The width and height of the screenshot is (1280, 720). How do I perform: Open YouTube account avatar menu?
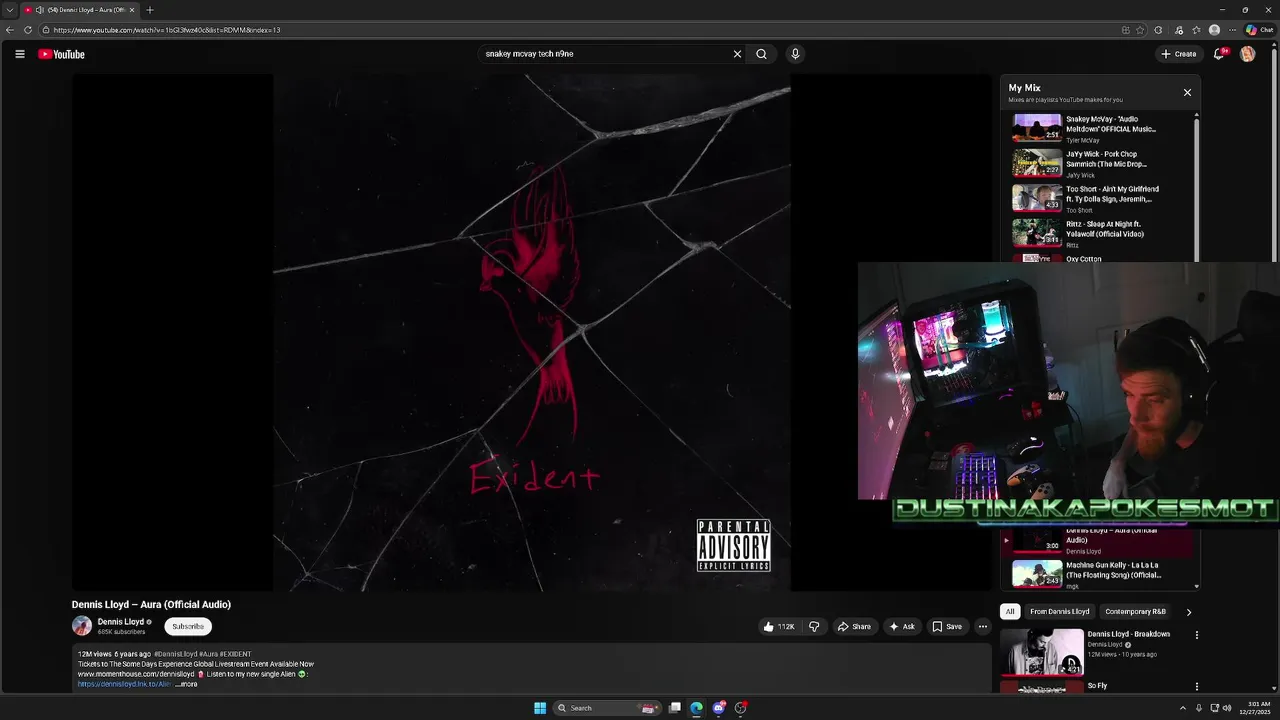[x=1248, y=54]
